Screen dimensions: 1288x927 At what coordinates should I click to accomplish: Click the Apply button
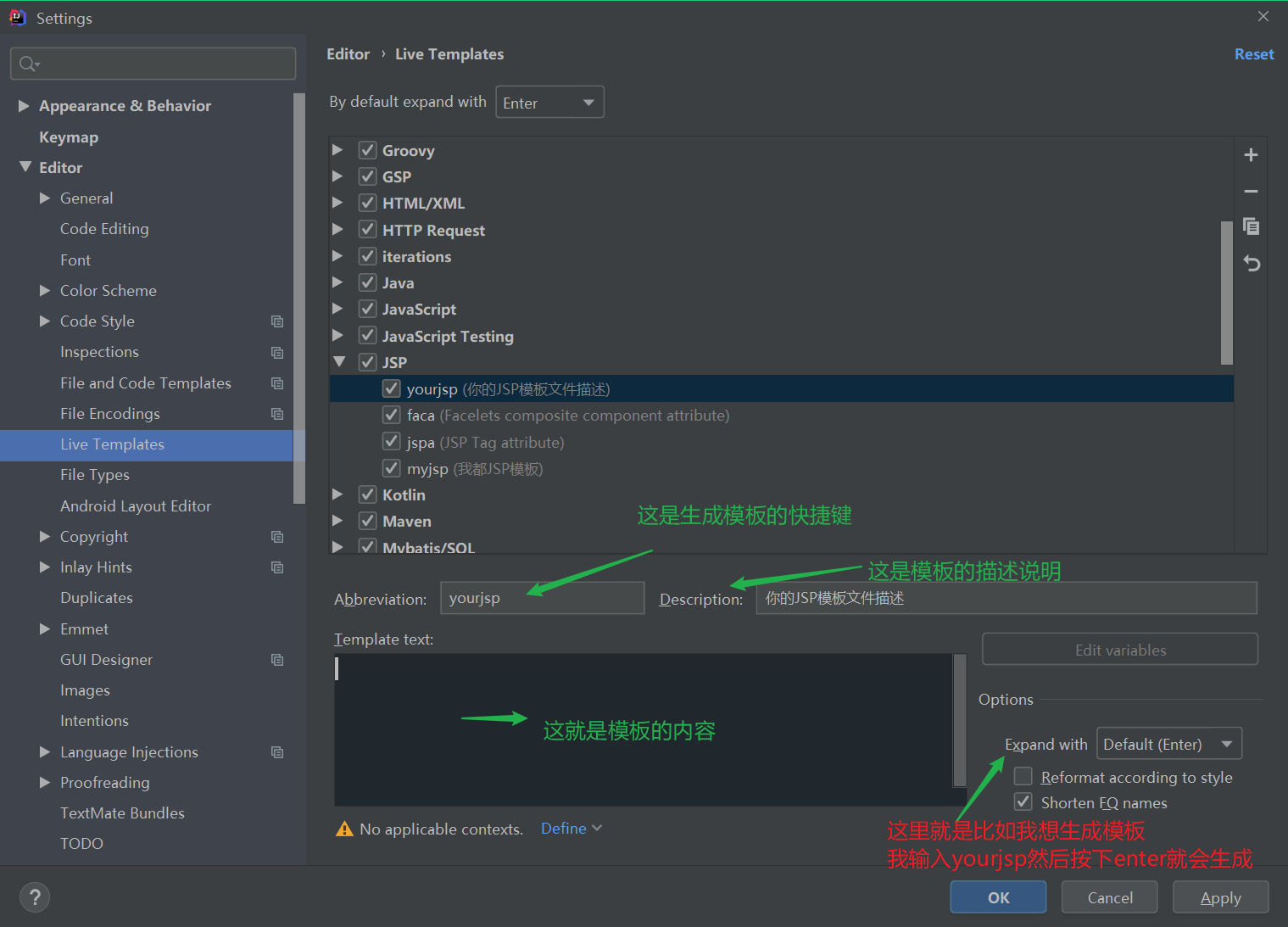click(x=1220, y=897)
